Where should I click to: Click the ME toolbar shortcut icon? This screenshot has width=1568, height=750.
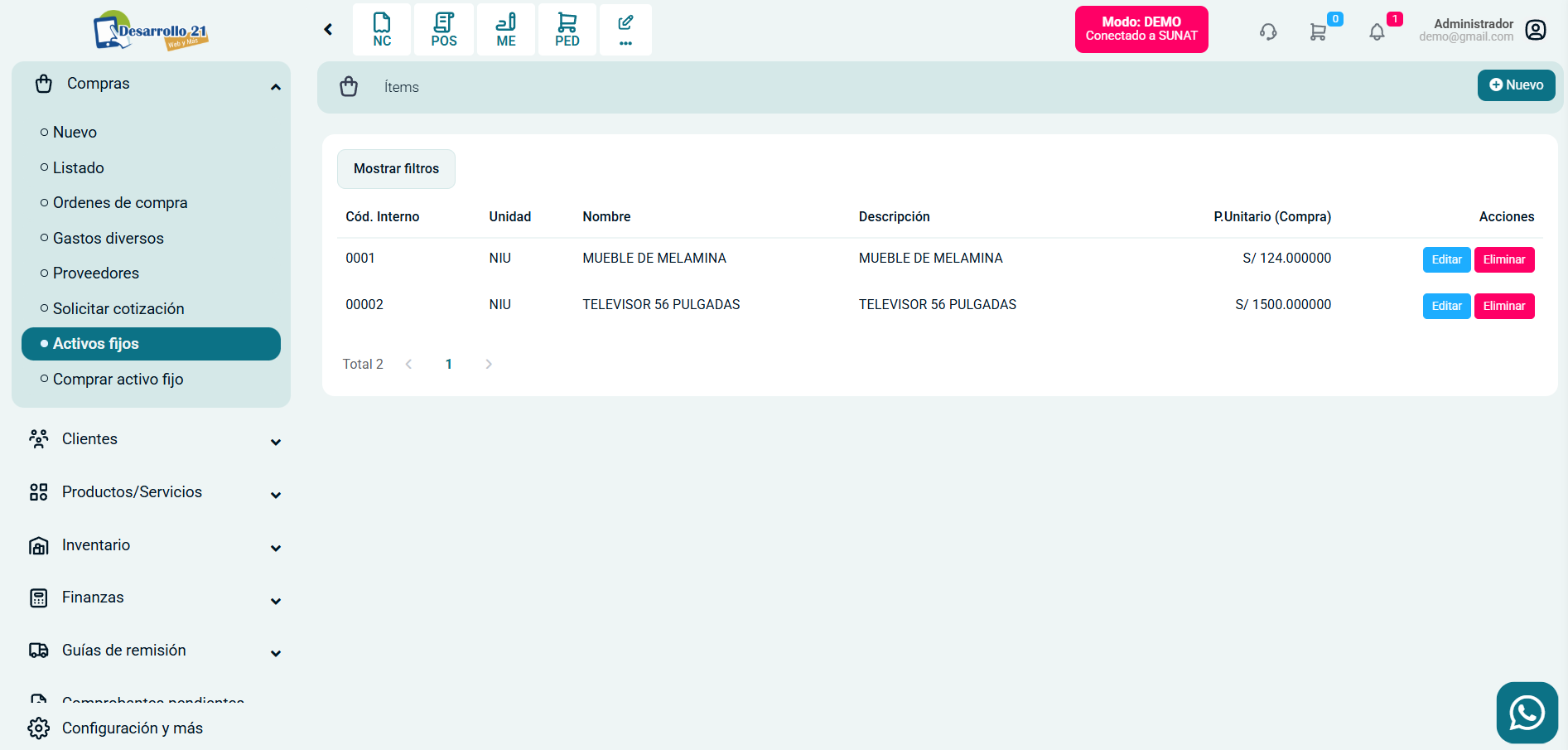pyautogui.click(x=506, y=30)
